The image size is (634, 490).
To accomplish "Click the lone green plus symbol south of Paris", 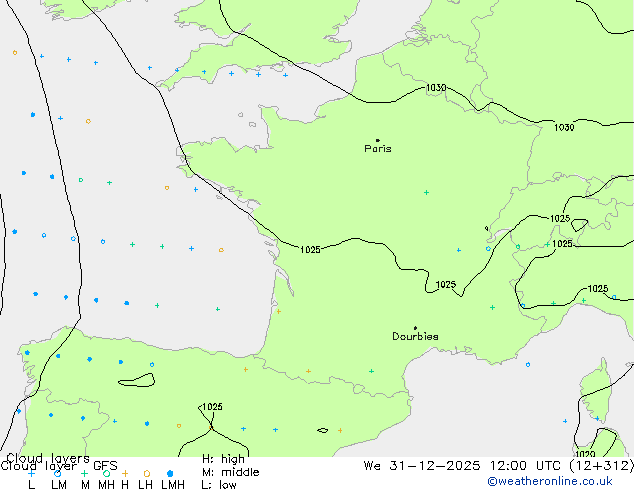I will [x=426, y=192].
